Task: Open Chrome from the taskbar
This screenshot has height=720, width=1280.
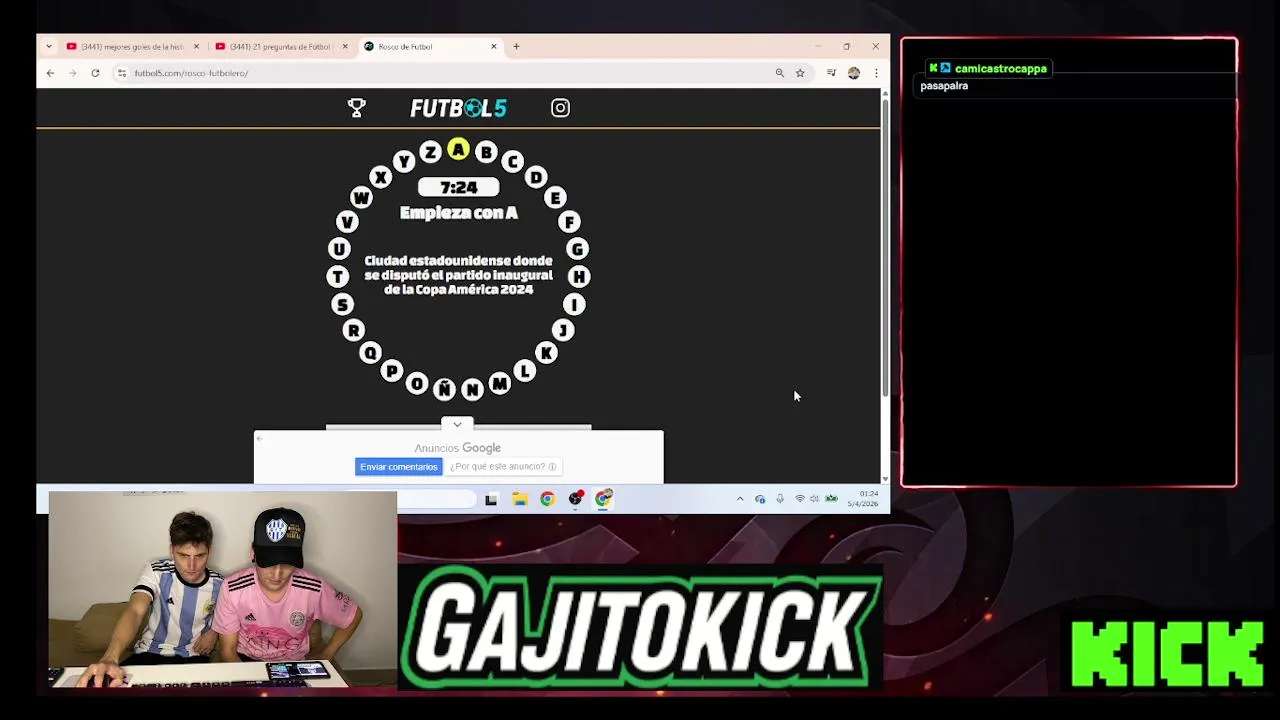Action: (547, 499)
